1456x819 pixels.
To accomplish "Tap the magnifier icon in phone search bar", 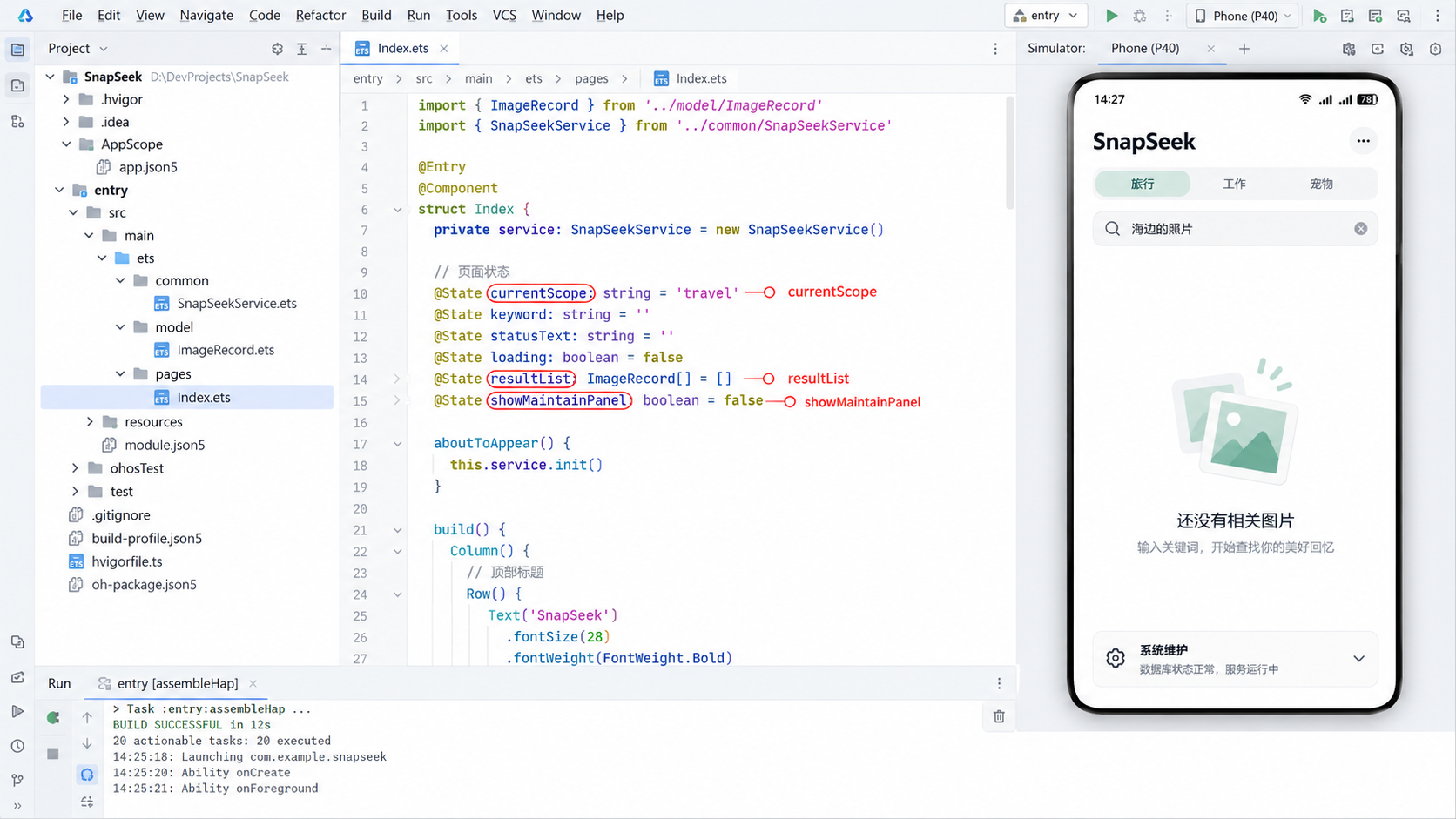I will click(x=1112, y=229).
